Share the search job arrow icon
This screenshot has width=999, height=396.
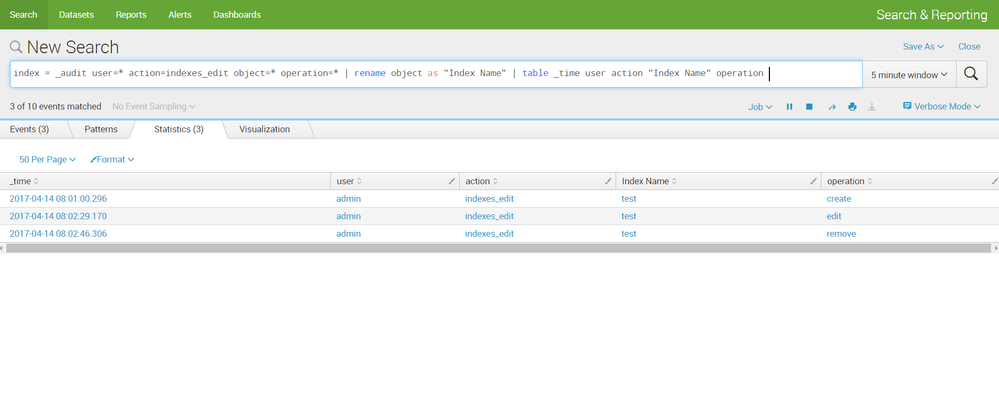831,107
